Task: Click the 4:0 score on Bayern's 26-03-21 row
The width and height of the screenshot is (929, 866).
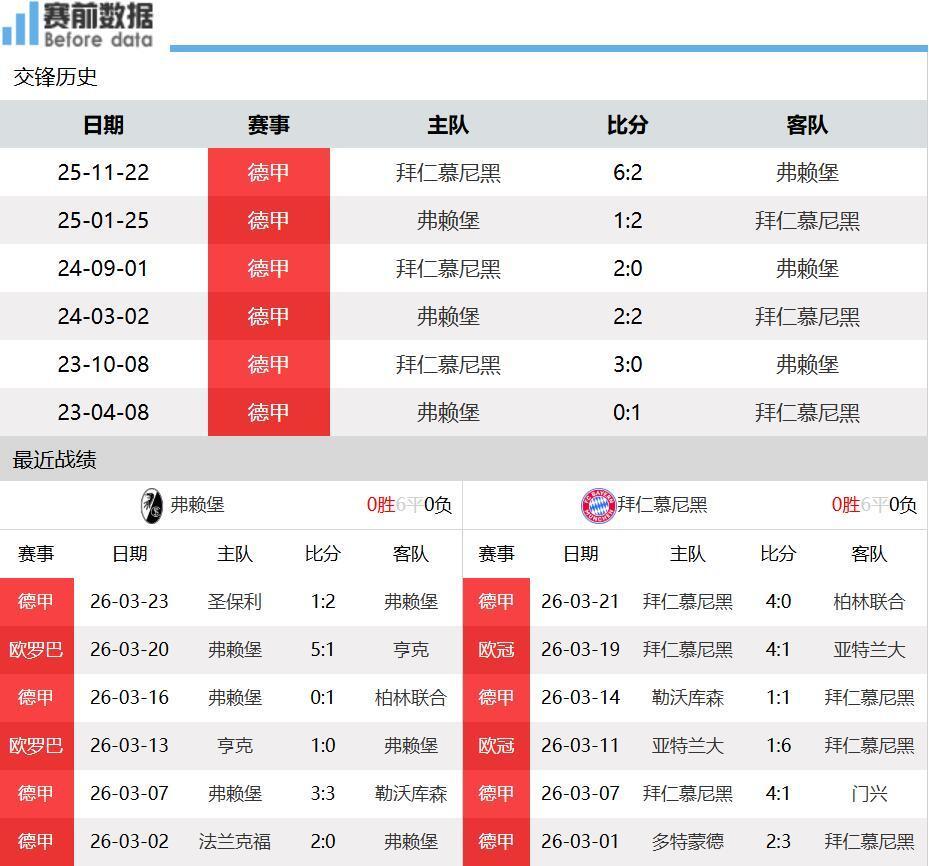Action: (x=777, y=601)
